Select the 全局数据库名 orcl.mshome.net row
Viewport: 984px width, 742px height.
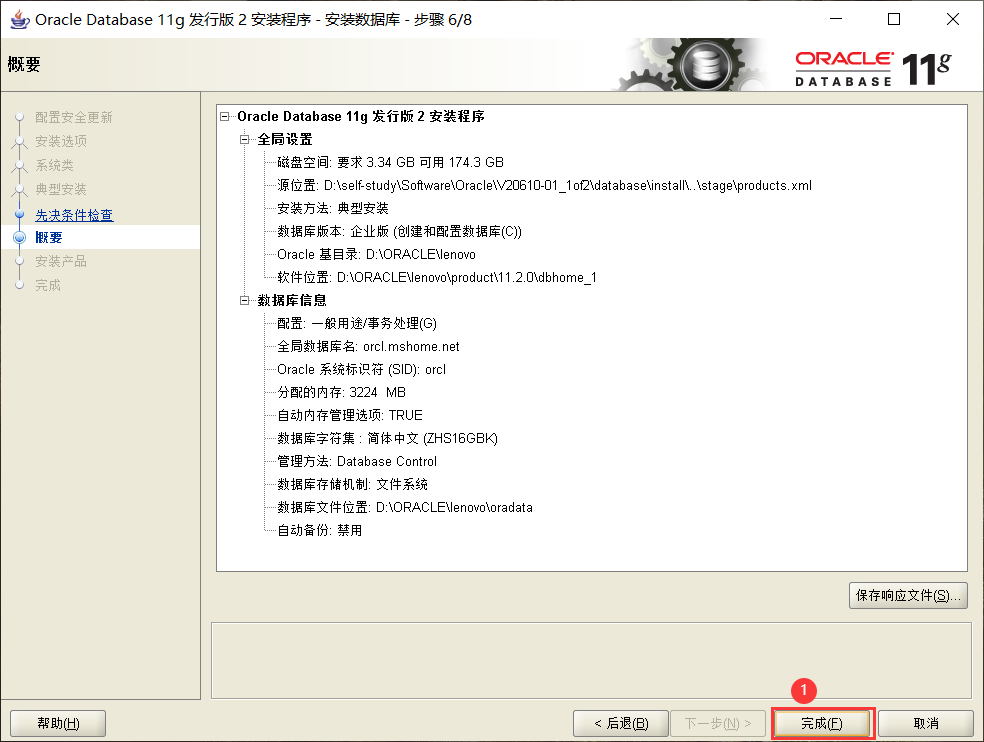pos(368,347)
